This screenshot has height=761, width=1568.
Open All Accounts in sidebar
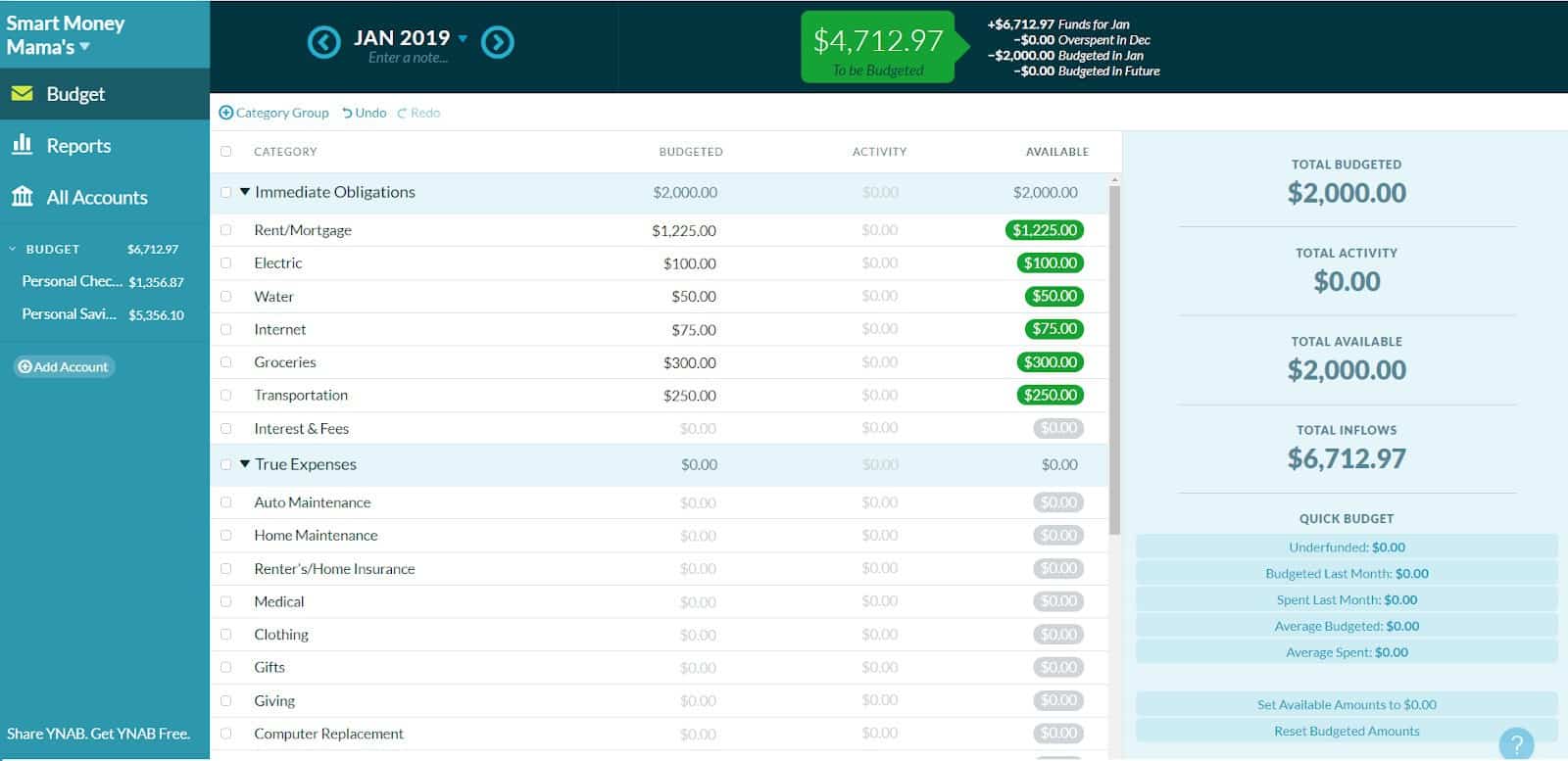[x=105, y=198]
